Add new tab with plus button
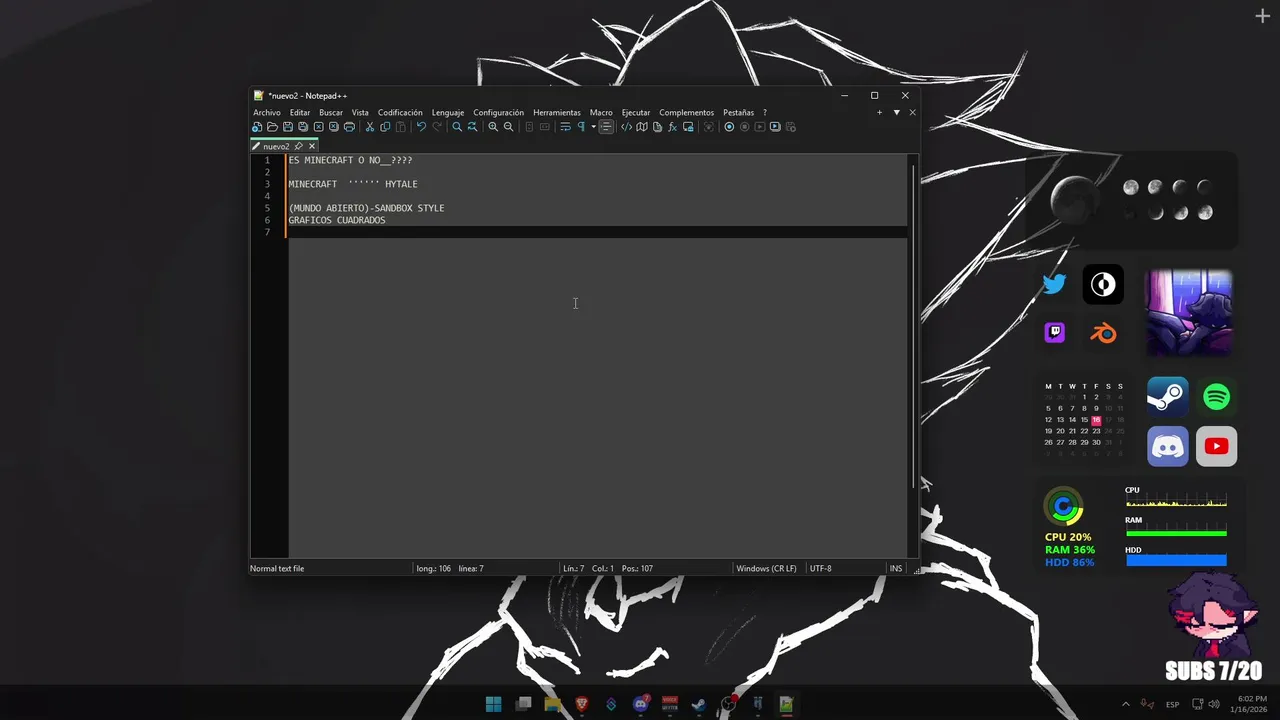This screenshot has height=720, width=1280. [879, 113]
